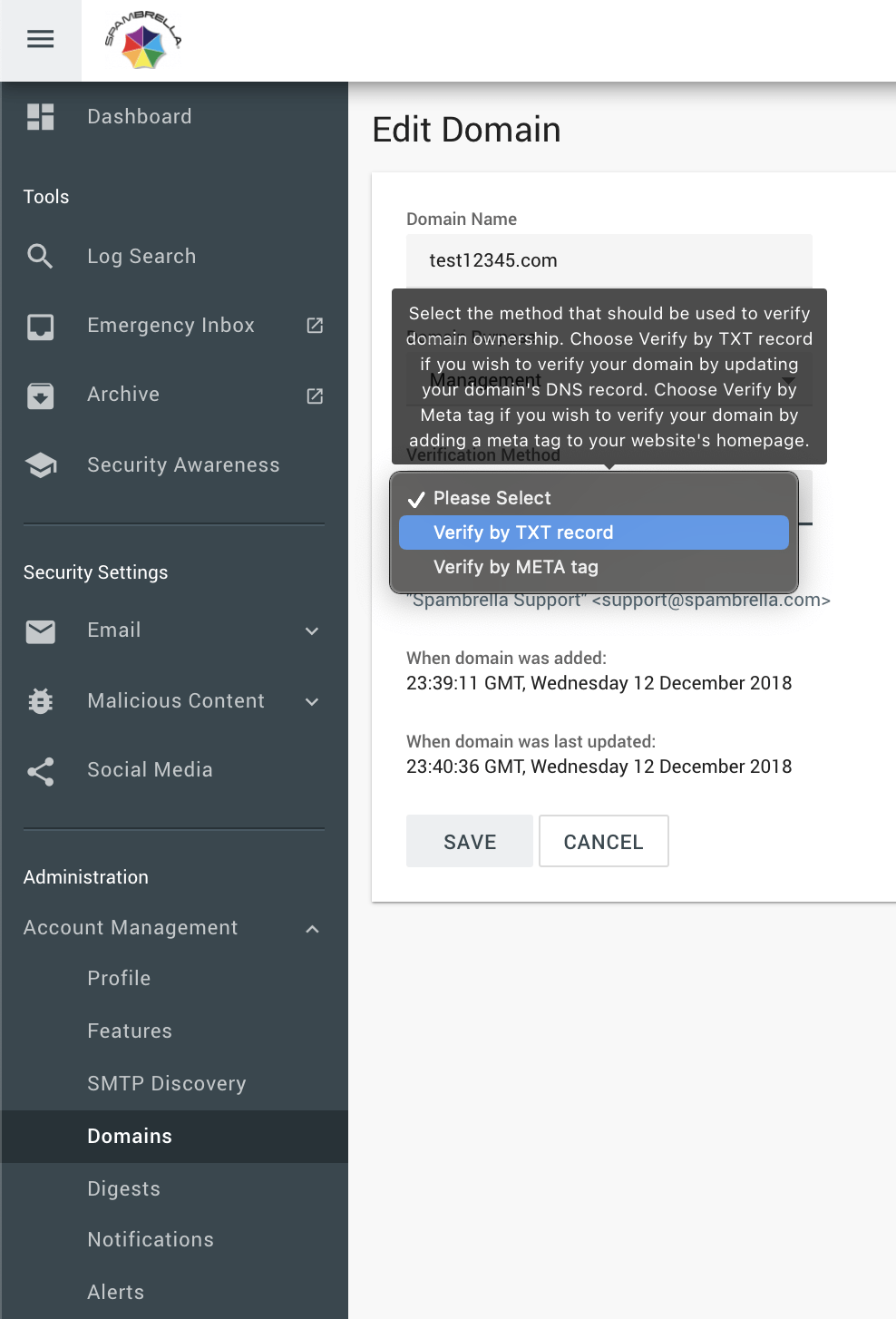Viewport: 896px width, 1319px height.
Task: Click the Spambrella umbrella logo
Action: [143, 41]
